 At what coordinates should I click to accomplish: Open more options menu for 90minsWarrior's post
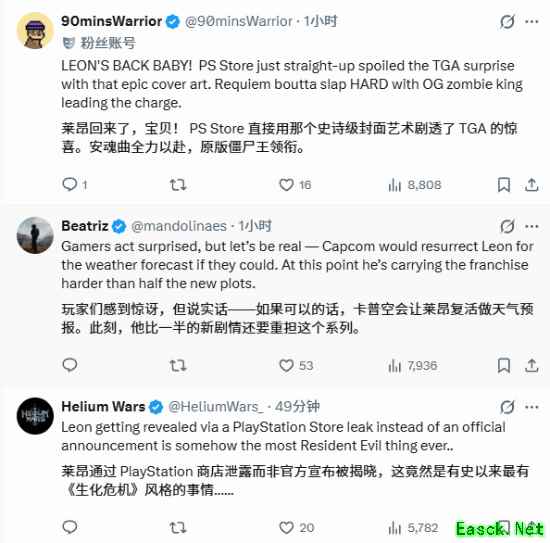[x=532, y=22]
